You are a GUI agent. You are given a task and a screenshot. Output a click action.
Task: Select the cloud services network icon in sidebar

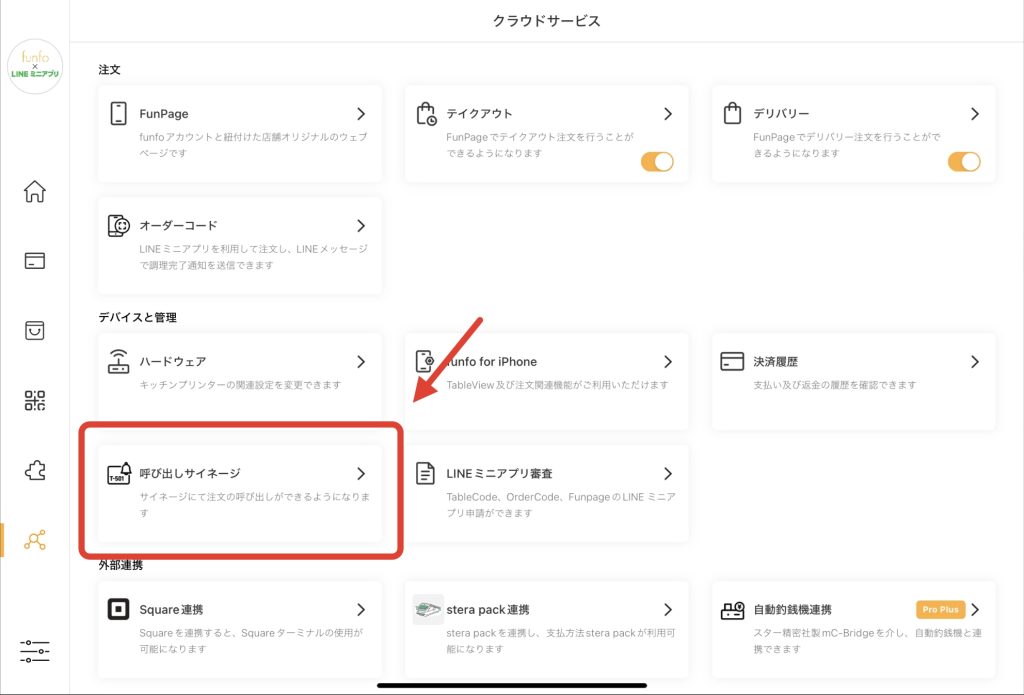[x=35, y=540]
